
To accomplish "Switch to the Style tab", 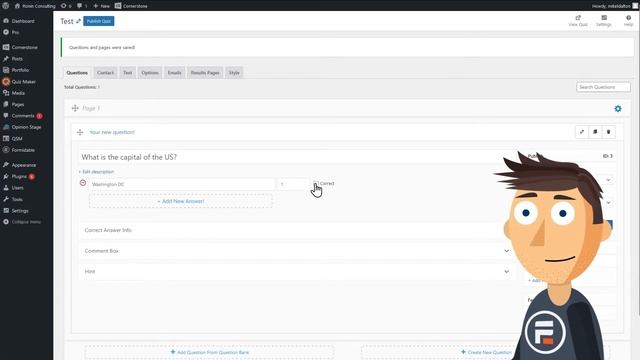I will [x=234, y=73].
